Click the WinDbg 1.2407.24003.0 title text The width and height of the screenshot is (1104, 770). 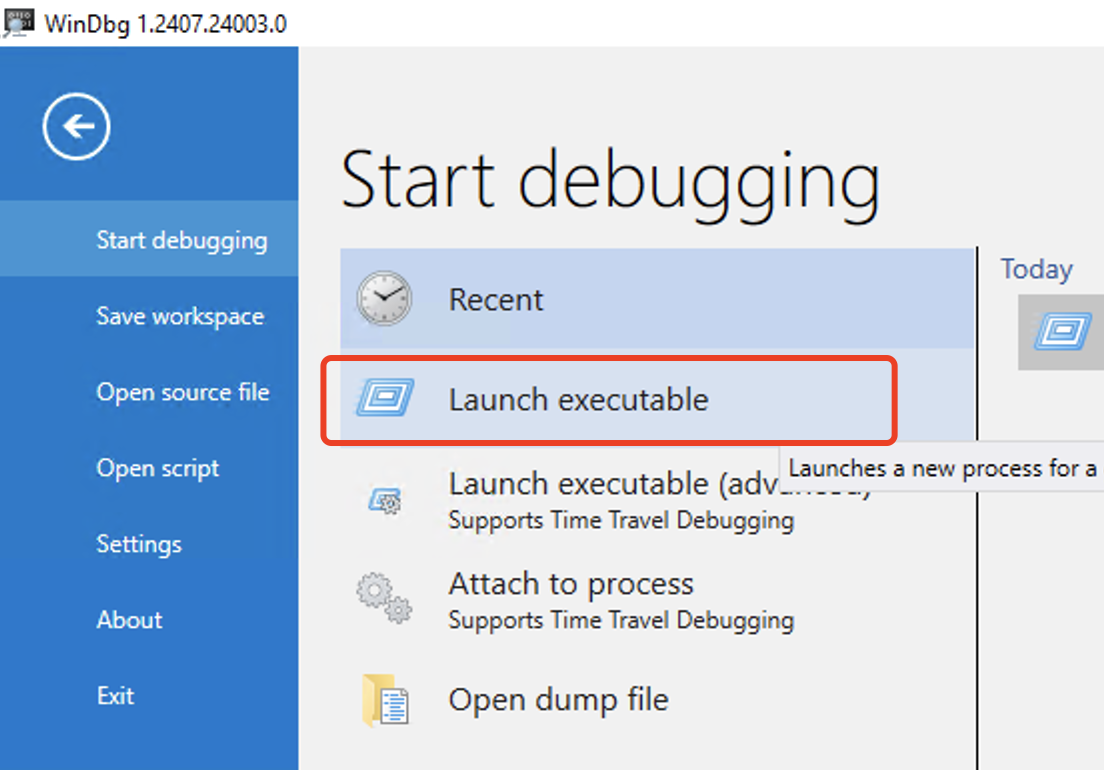[x=165, y=24]
